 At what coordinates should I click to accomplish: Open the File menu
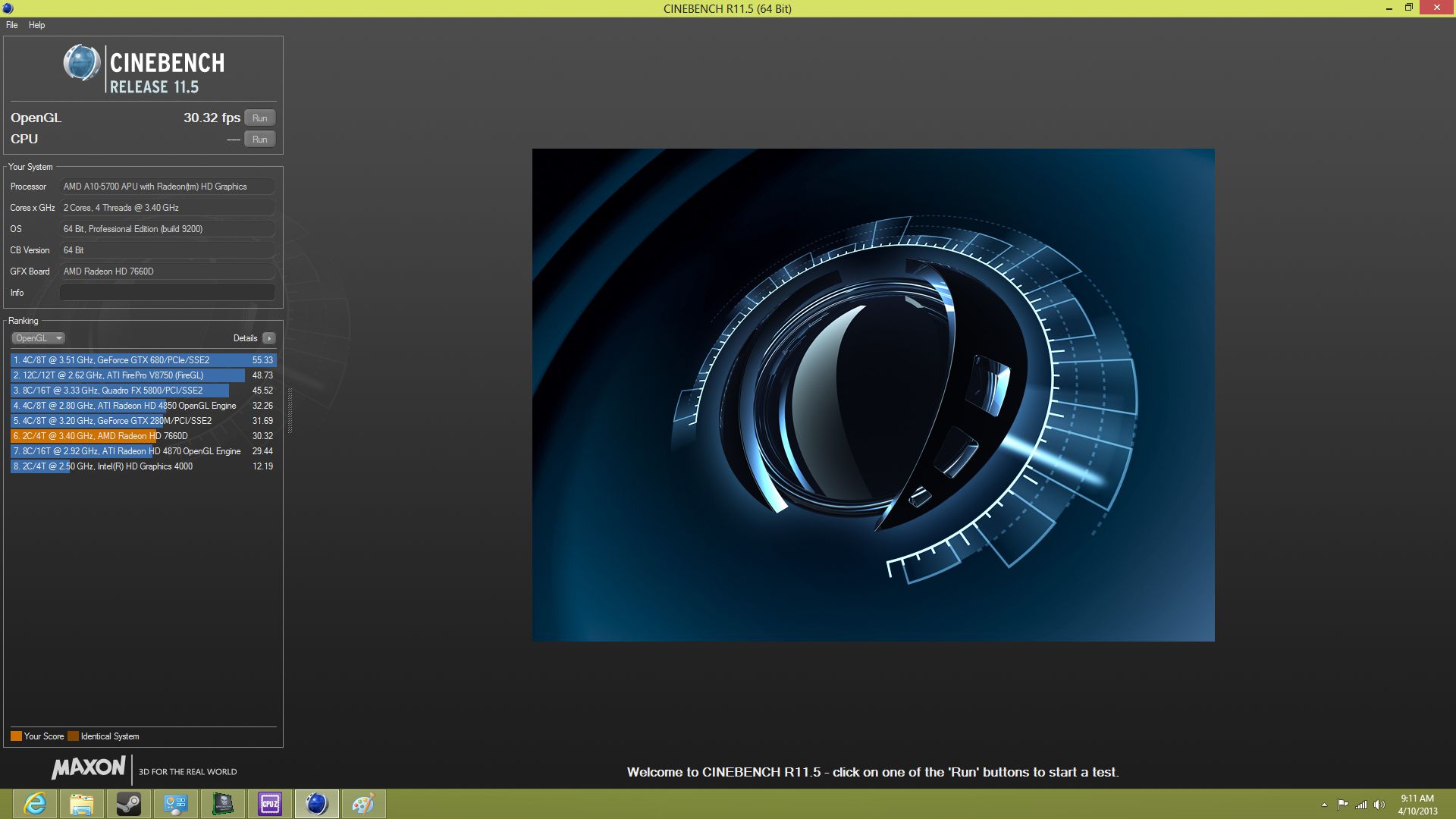12,25
